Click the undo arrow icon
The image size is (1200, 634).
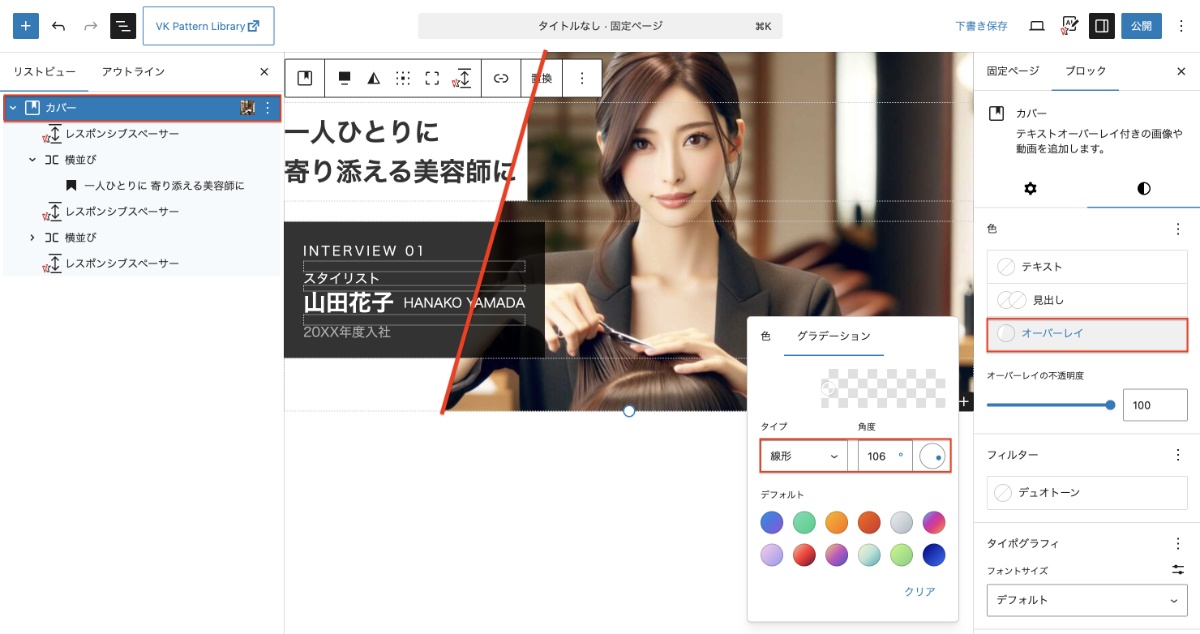coord(58,26)
